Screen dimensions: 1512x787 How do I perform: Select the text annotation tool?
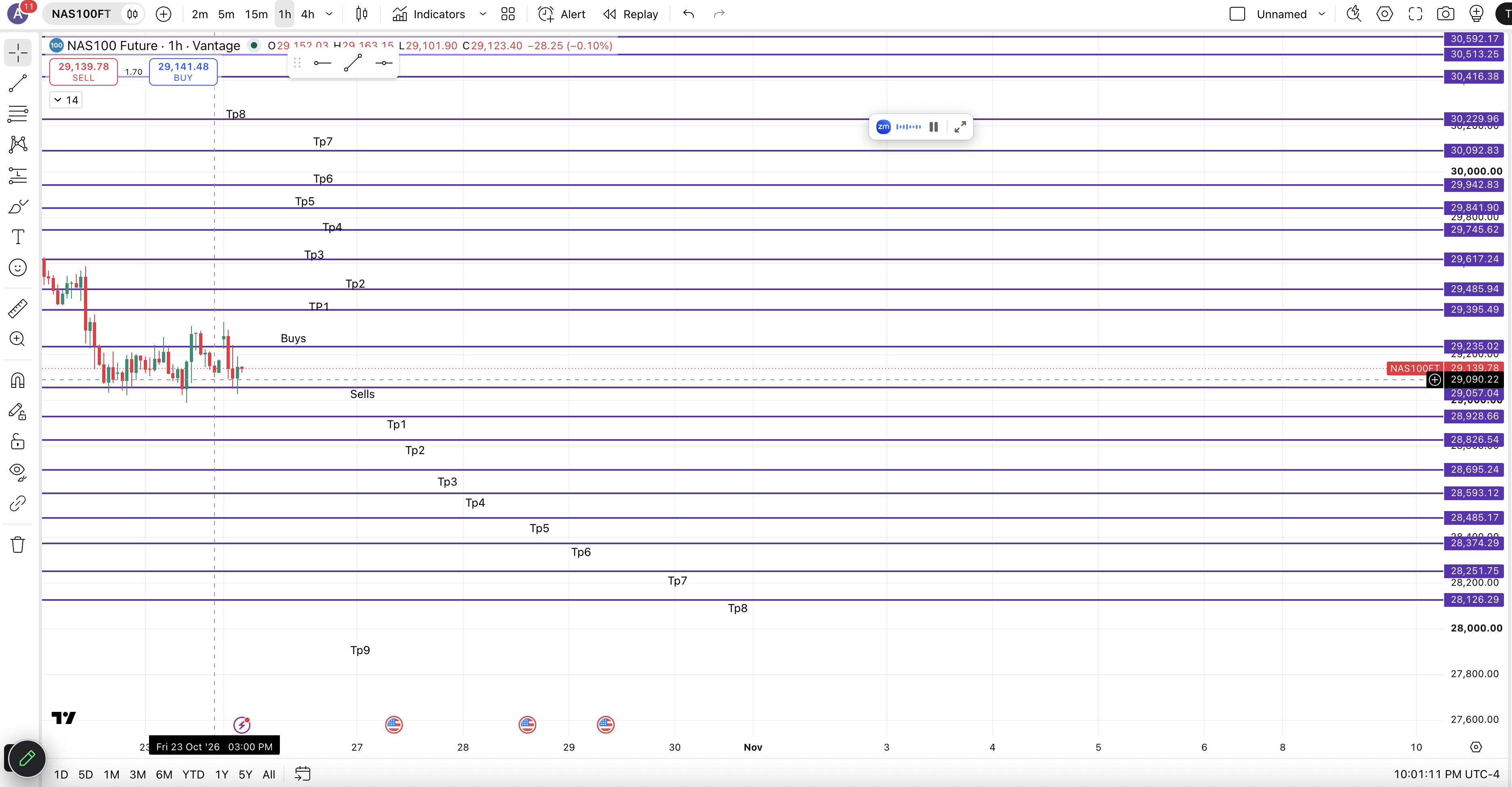18,237
